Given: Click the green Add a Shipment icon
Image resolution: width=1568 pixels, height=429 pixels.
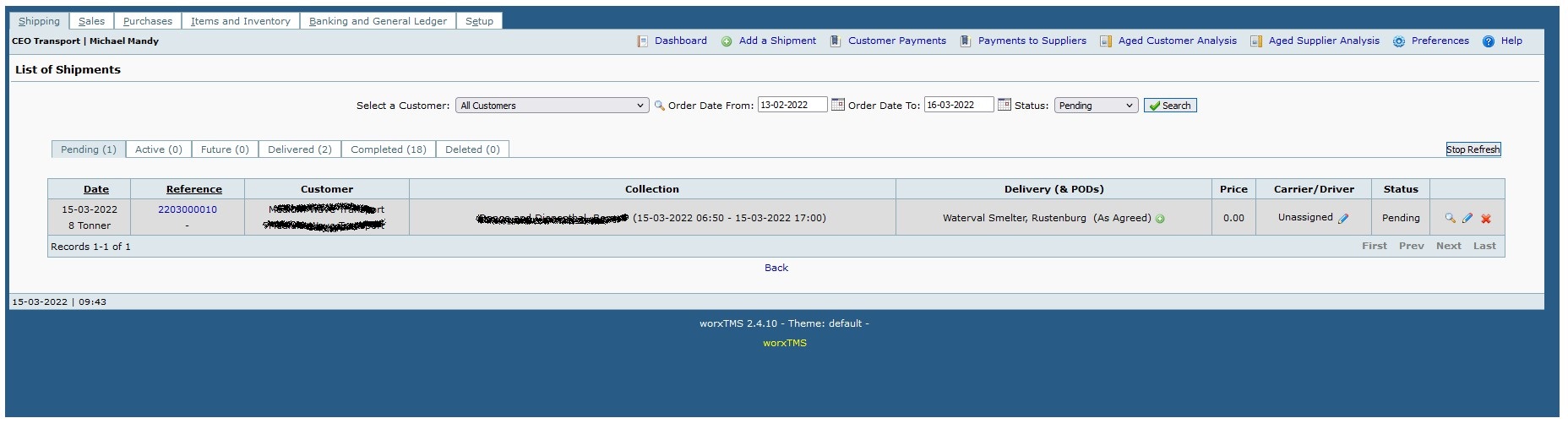Looking at the screenshot, I should [x=727, y=41].
